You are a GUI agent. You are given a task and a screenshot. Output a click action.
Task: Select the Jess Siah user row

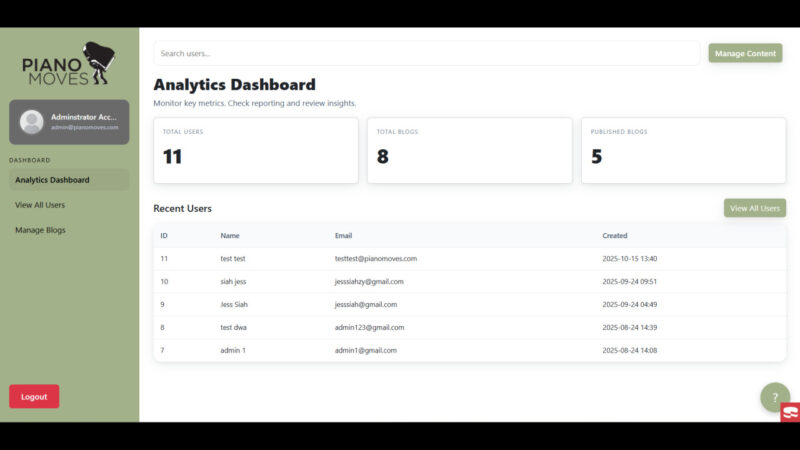click(x=469, y=305)
